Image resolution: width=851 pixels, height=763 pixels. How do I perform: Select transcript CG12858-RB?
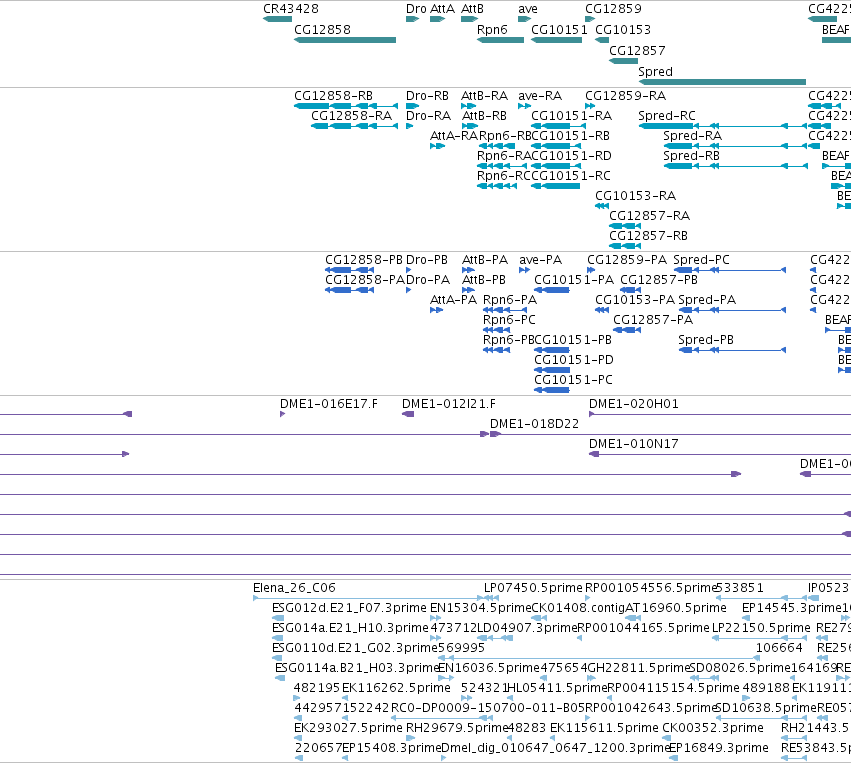coord(346,106)
